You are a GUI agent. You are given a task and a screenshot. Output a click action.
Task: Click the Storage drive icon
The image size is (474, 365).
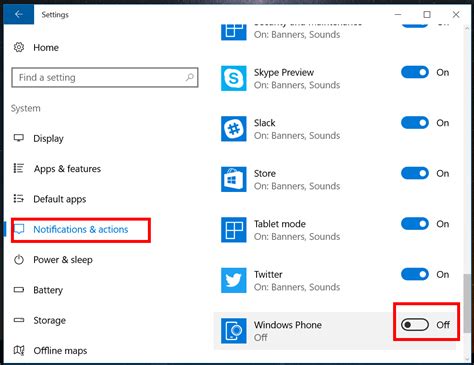coord(19,320)
